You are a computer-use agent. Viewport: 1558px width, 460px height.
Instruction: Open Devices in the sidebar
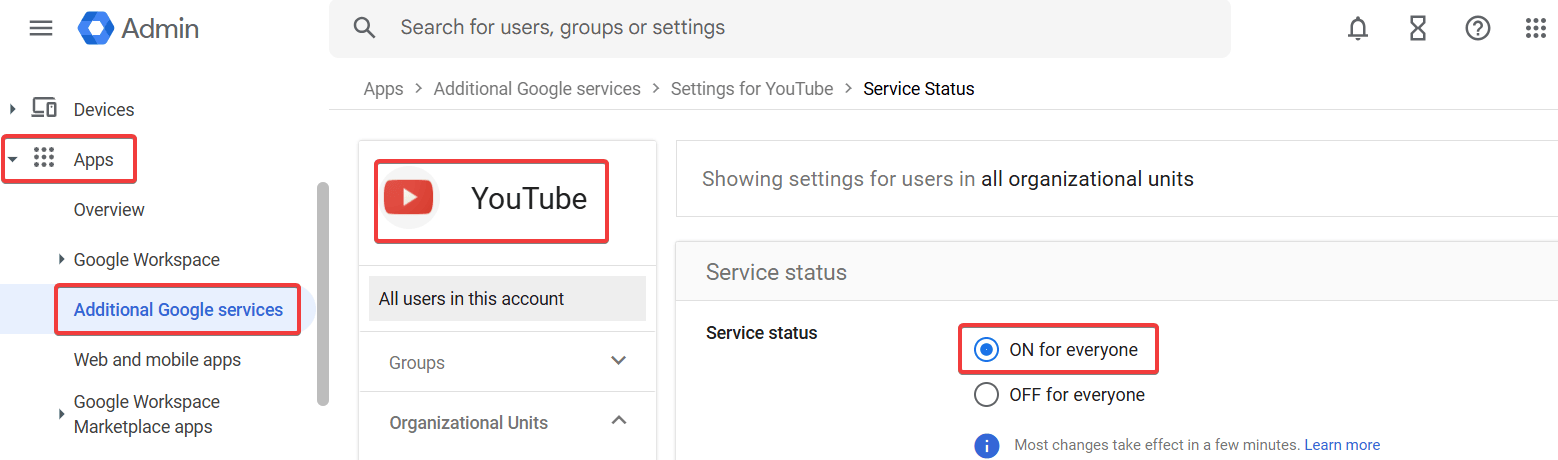pos(104,110)
